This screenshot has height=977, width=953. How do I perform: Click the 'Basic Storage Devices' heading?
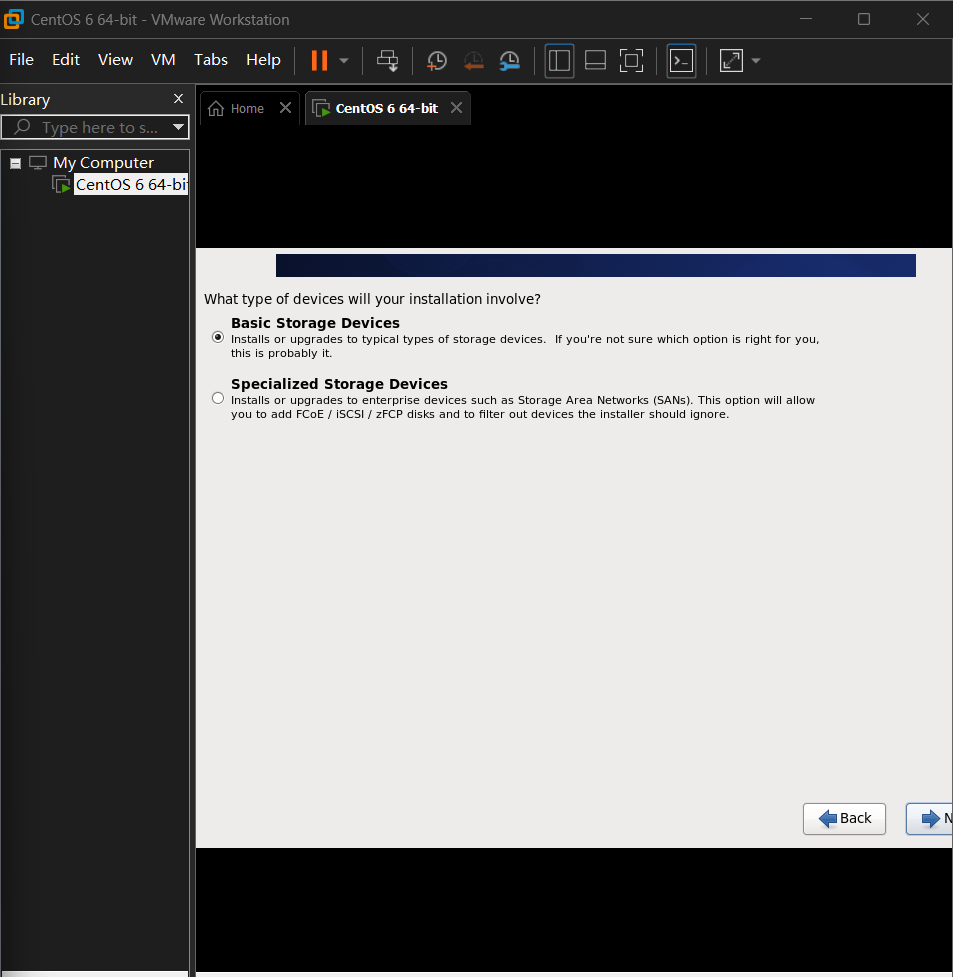pos(315,323)
